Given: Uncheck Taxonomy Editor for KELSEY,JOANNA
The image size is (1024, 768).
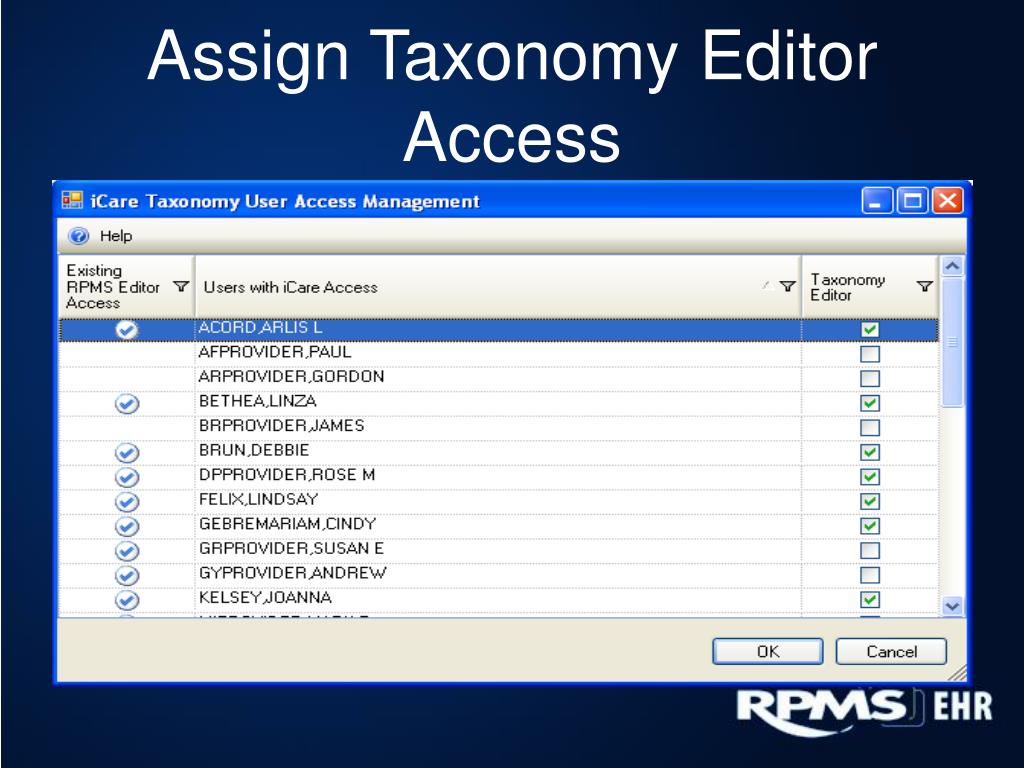Looking at the screenshot, I should point(869,600).
